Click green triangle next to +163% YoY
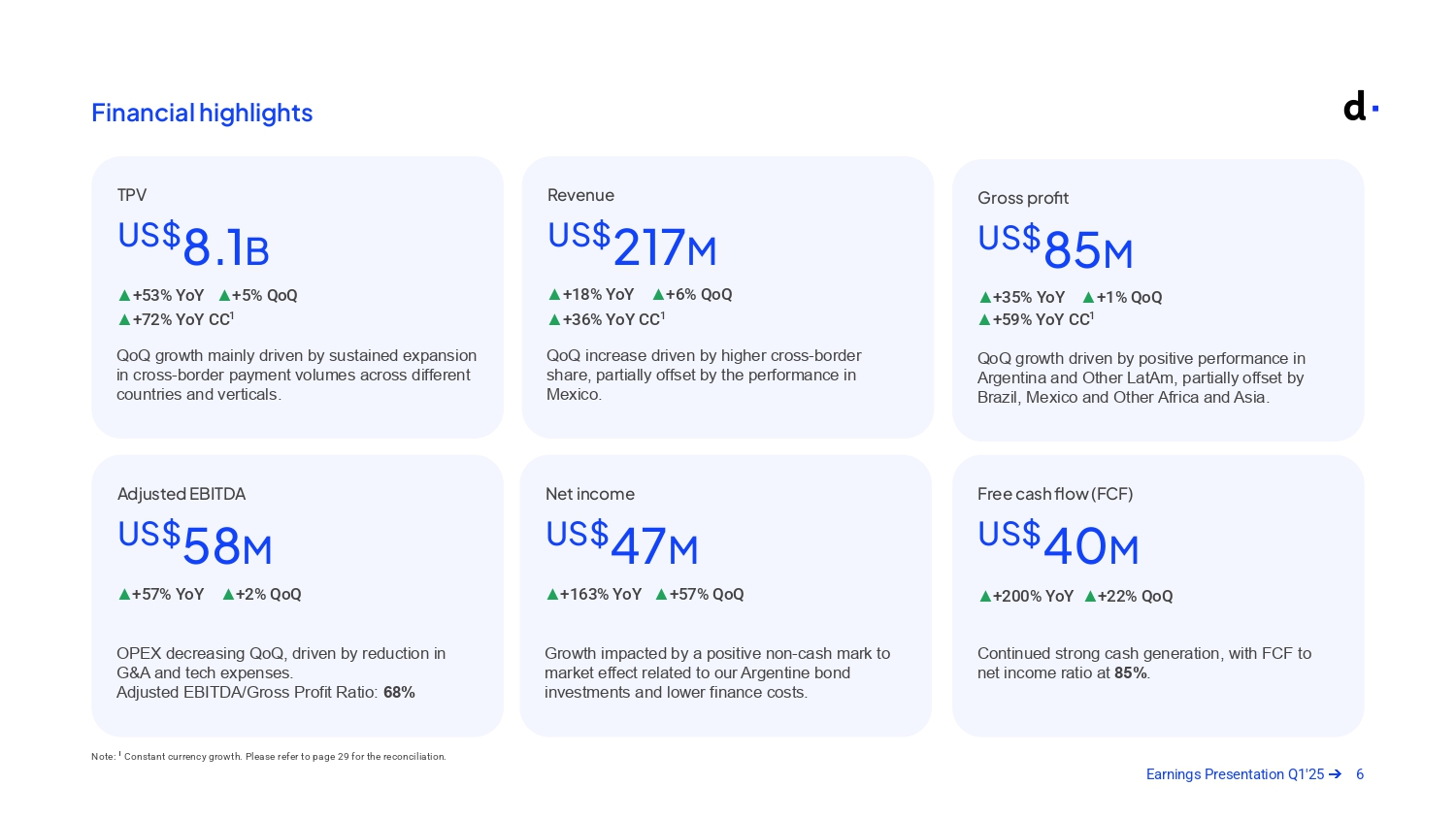The width and height of the screenshot is (1456, 819). click(x=552, y=595)
